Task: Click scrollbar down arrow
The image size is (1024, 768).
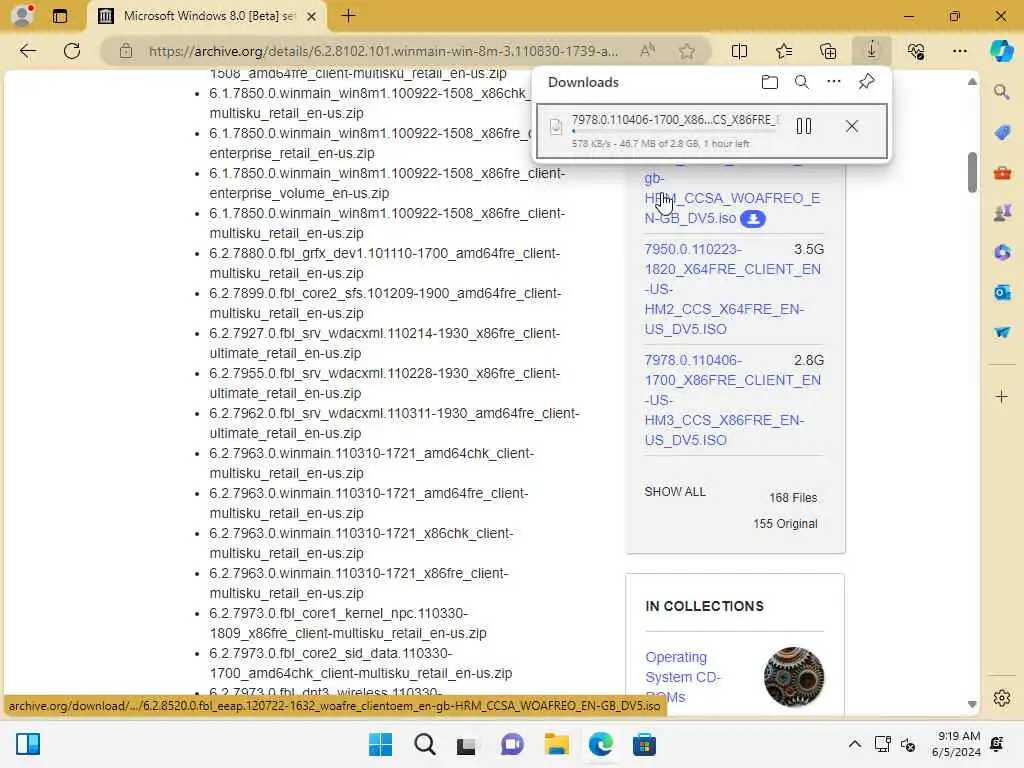Action: coord(972,704)
